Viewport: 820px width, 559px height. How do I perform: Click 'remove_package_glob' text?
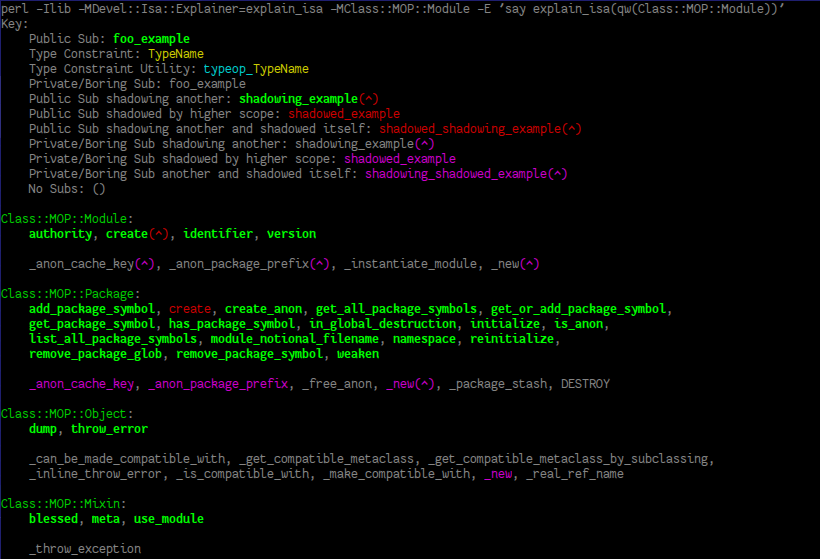point(96,354)
